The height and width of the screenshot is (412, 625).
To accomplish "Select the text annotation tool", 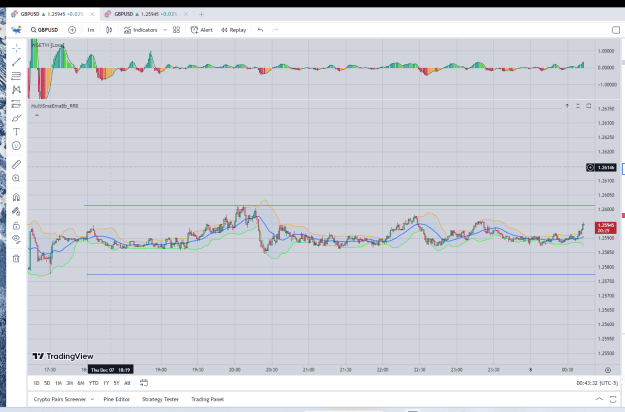I will point(16,132).
